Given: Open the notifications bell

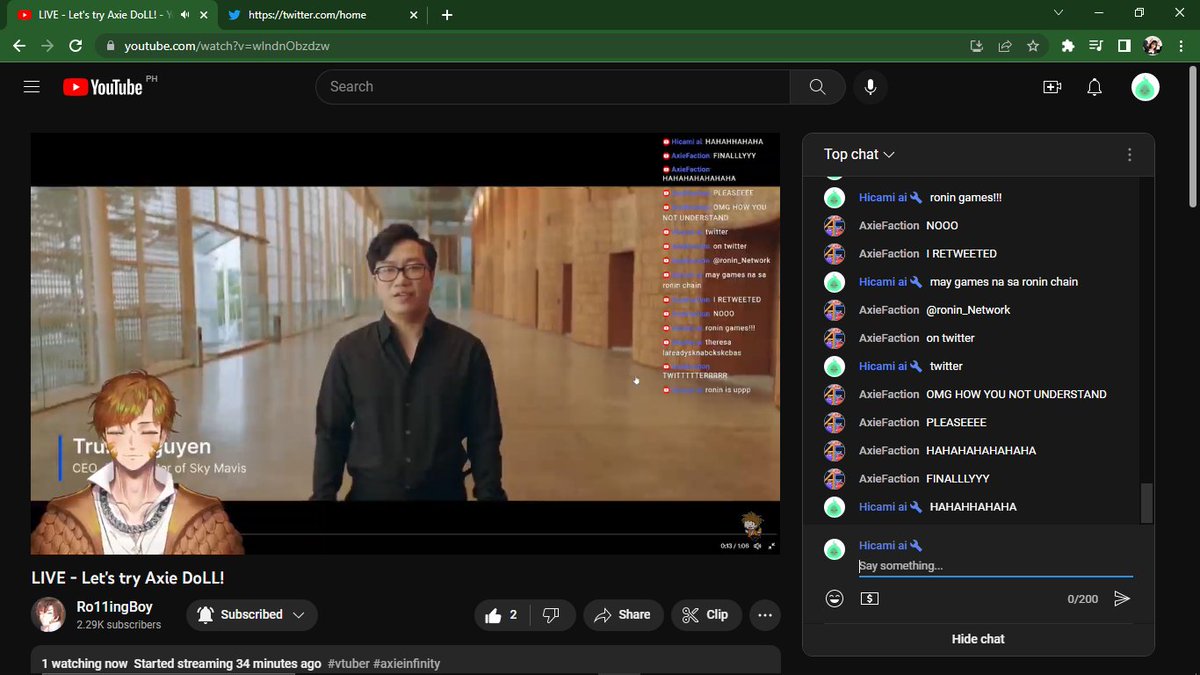Looking at the screenshot, I should (1095, 87).
